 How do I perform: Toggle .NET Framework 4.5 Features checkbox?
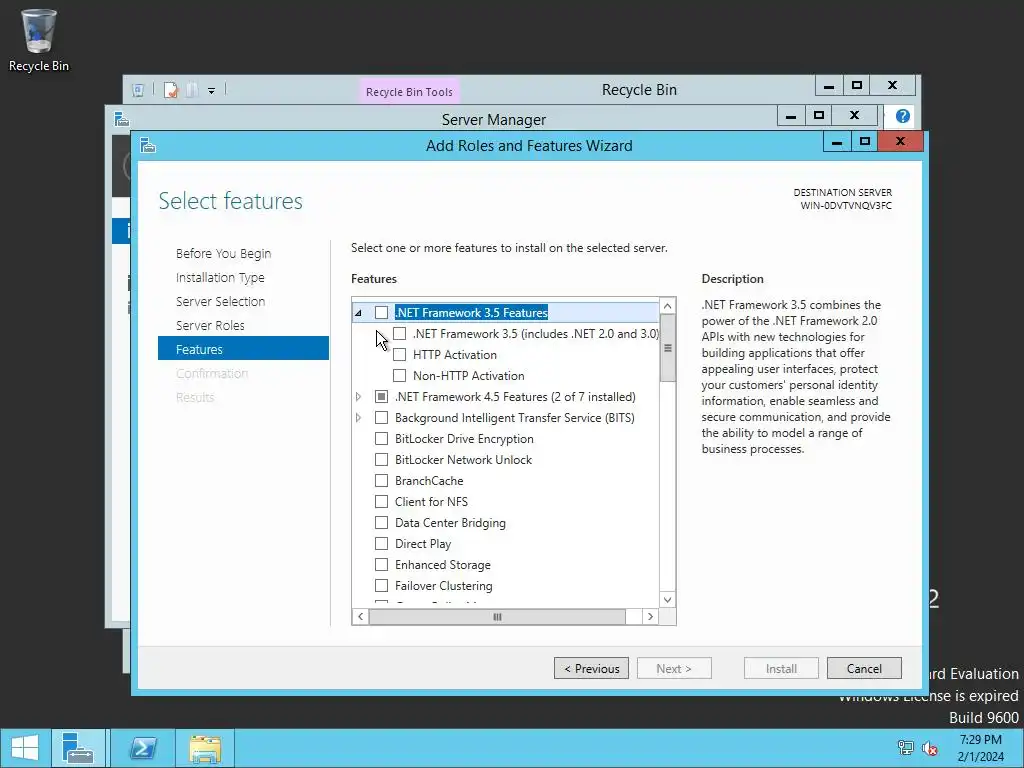point(381,396)
